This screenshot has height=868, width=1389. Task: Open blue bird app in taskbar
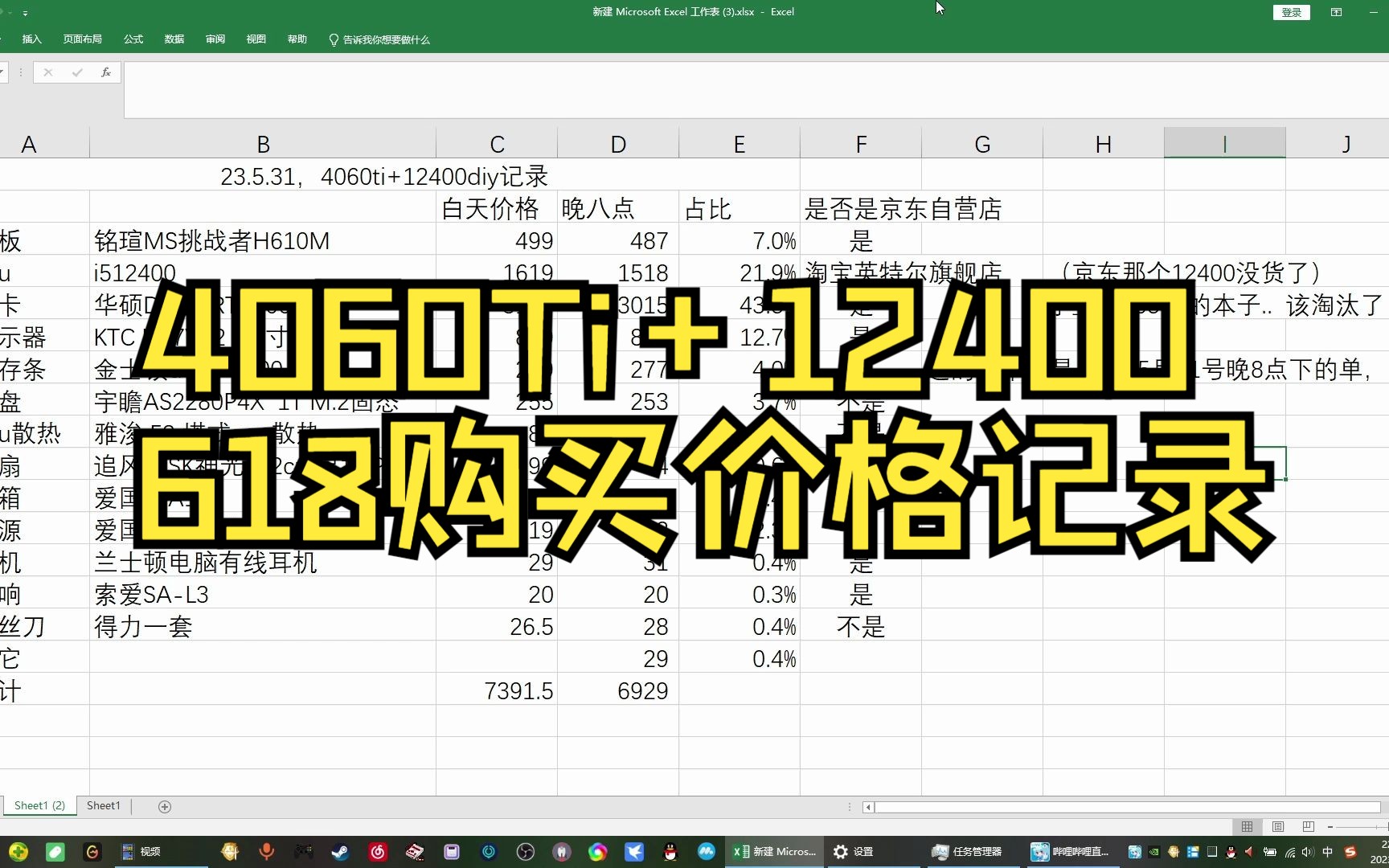tap(634, 851)
